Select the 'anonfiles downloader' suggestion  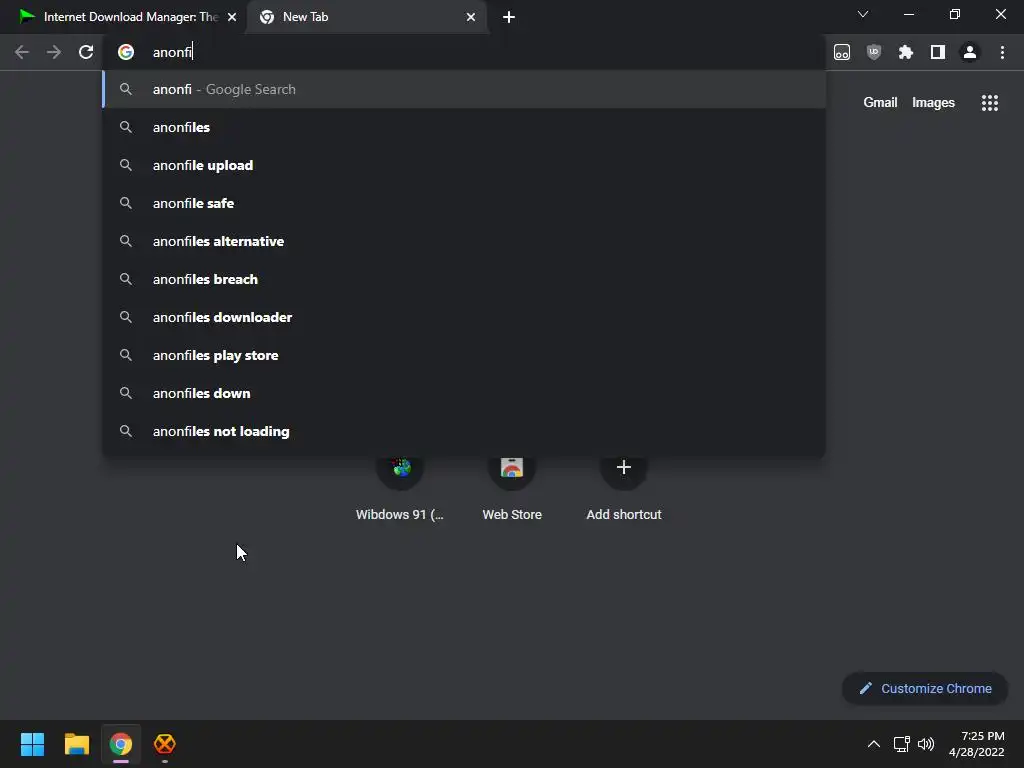point(464,317)
